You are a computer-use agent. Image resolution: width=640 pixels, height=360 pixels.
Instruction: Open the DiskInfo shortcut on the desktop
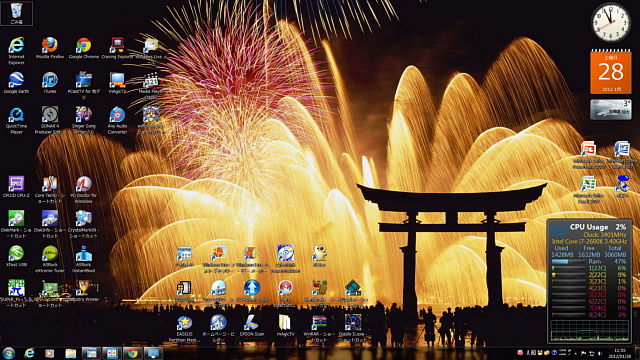pyautogui.click(x=50, y=224)
